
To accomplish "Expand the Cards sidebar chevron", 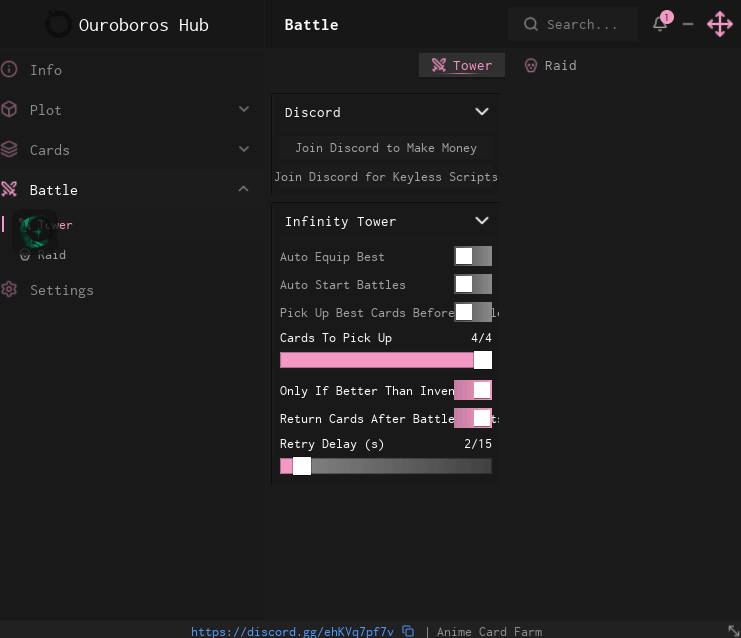I will (244, 149).
